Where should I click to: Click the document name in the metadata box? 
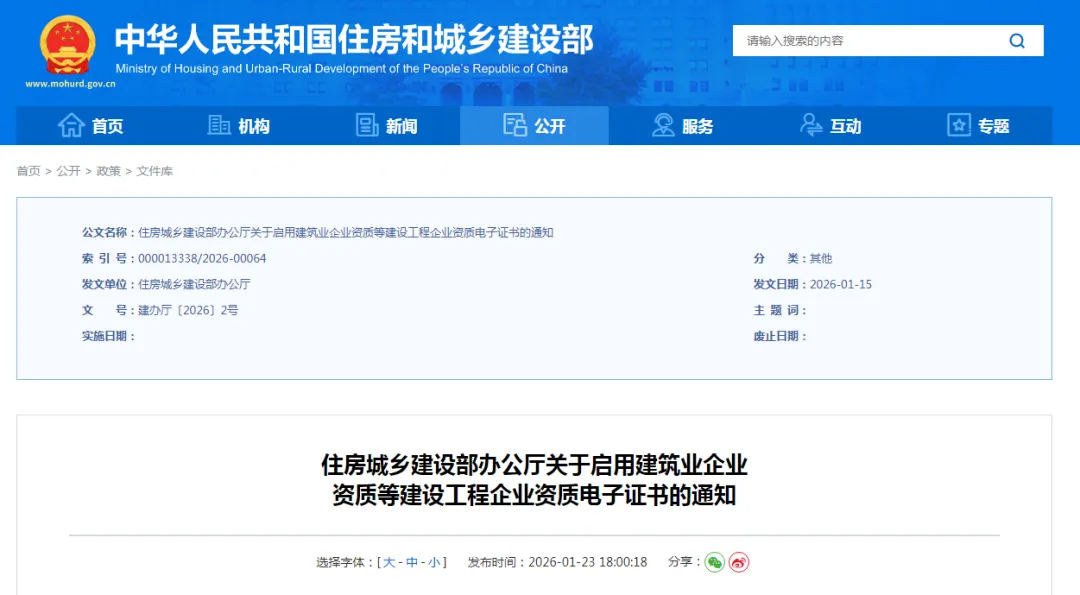pos(346,233)
